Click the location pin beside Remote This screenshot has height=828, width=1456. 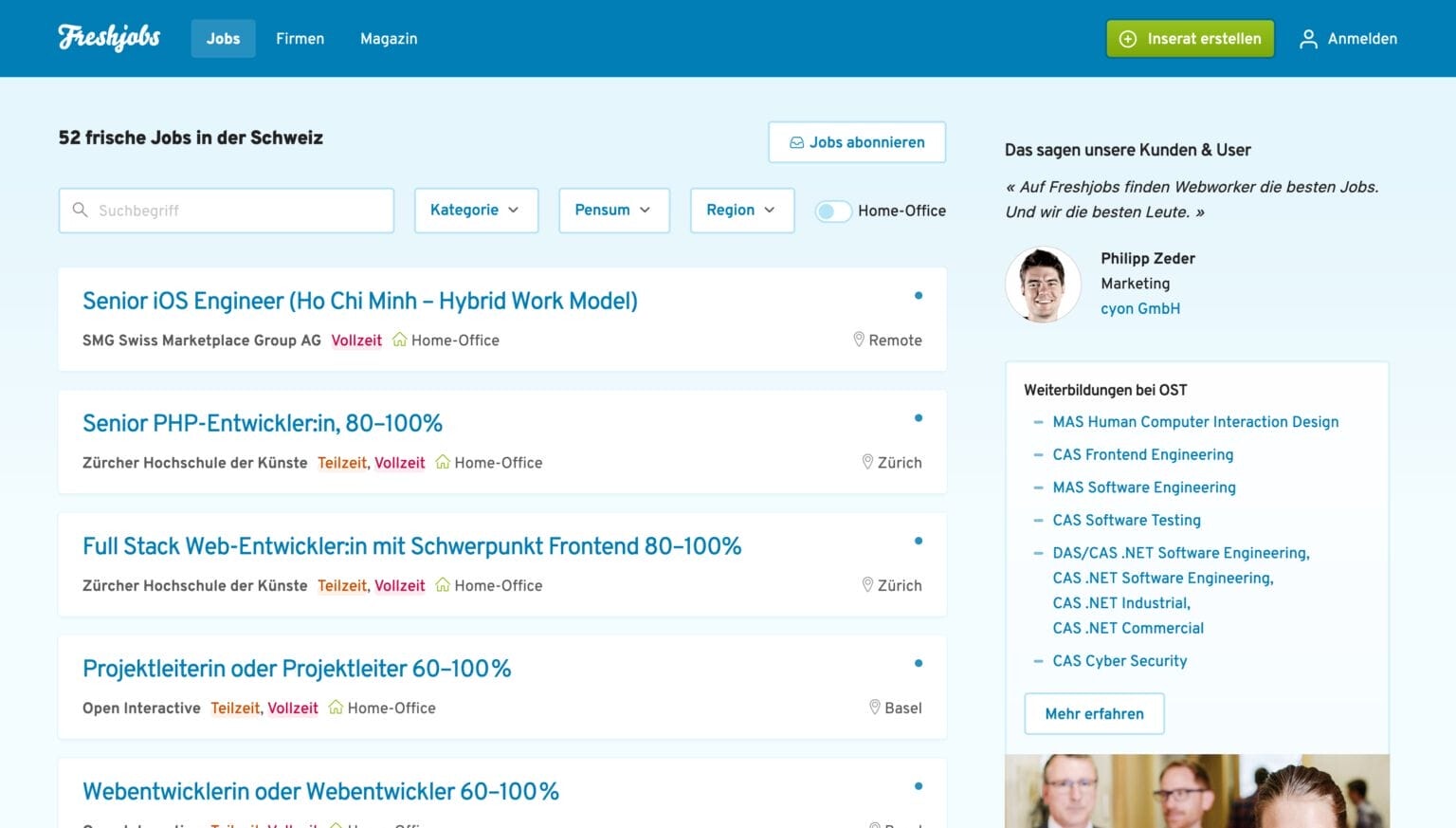click(859, 340)
